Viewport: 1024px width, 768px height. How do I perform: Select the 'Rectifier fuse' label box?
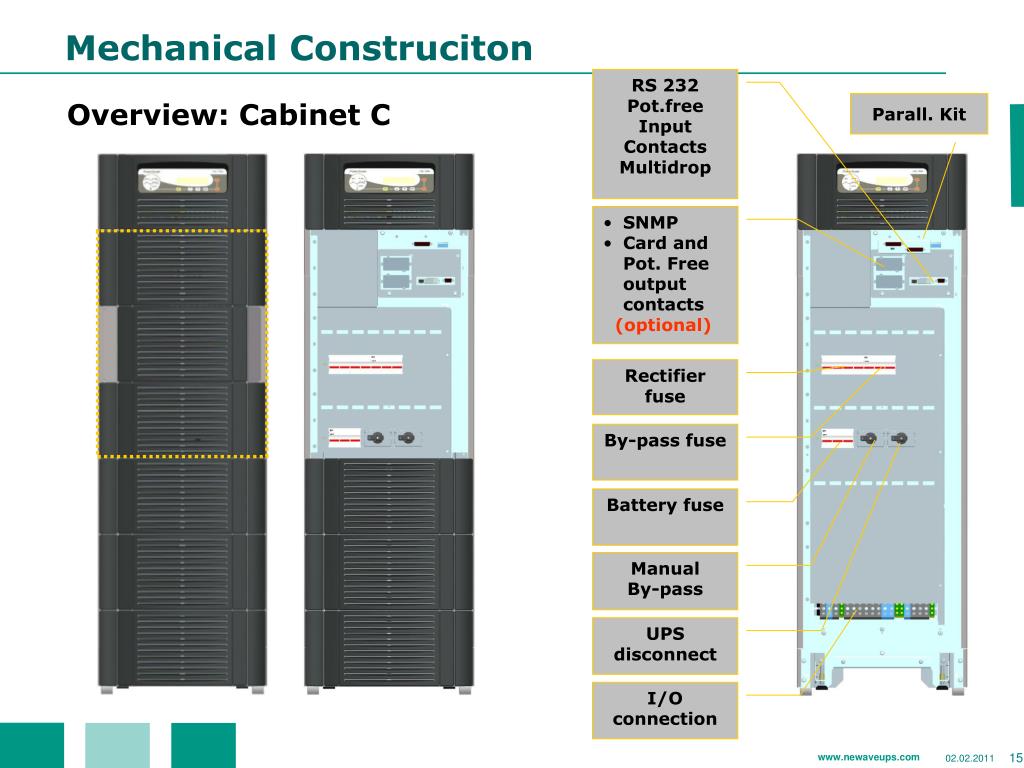pyautogui.click(x=665, y=387)
